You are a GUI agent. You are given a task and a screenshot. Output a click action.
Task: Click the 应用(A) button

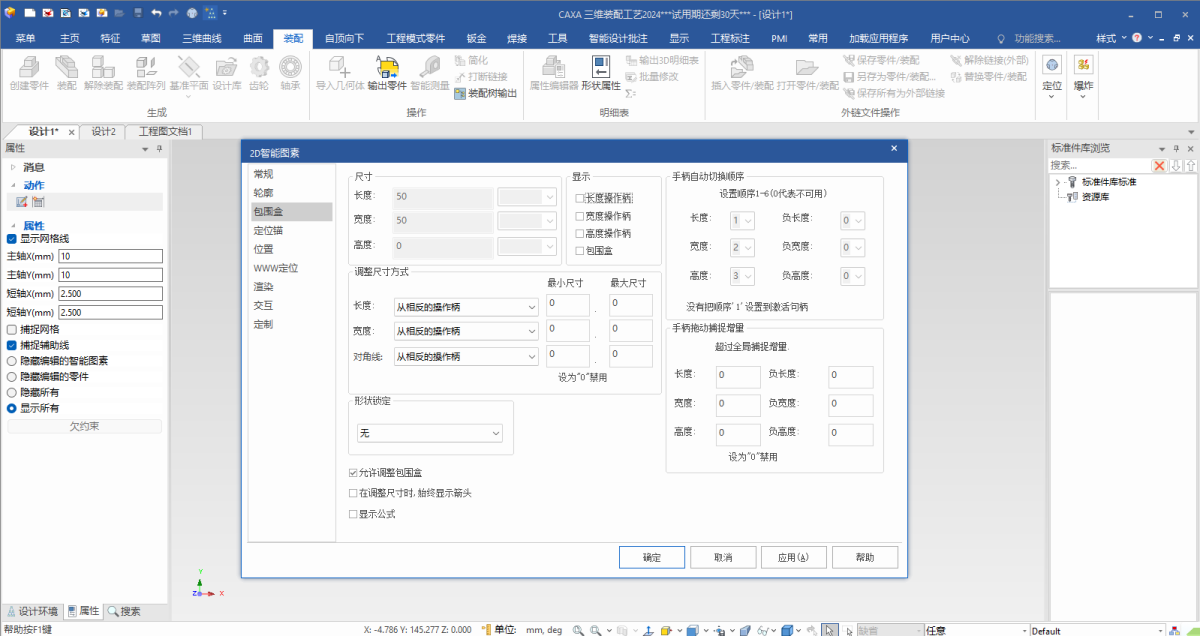(785, 557)
